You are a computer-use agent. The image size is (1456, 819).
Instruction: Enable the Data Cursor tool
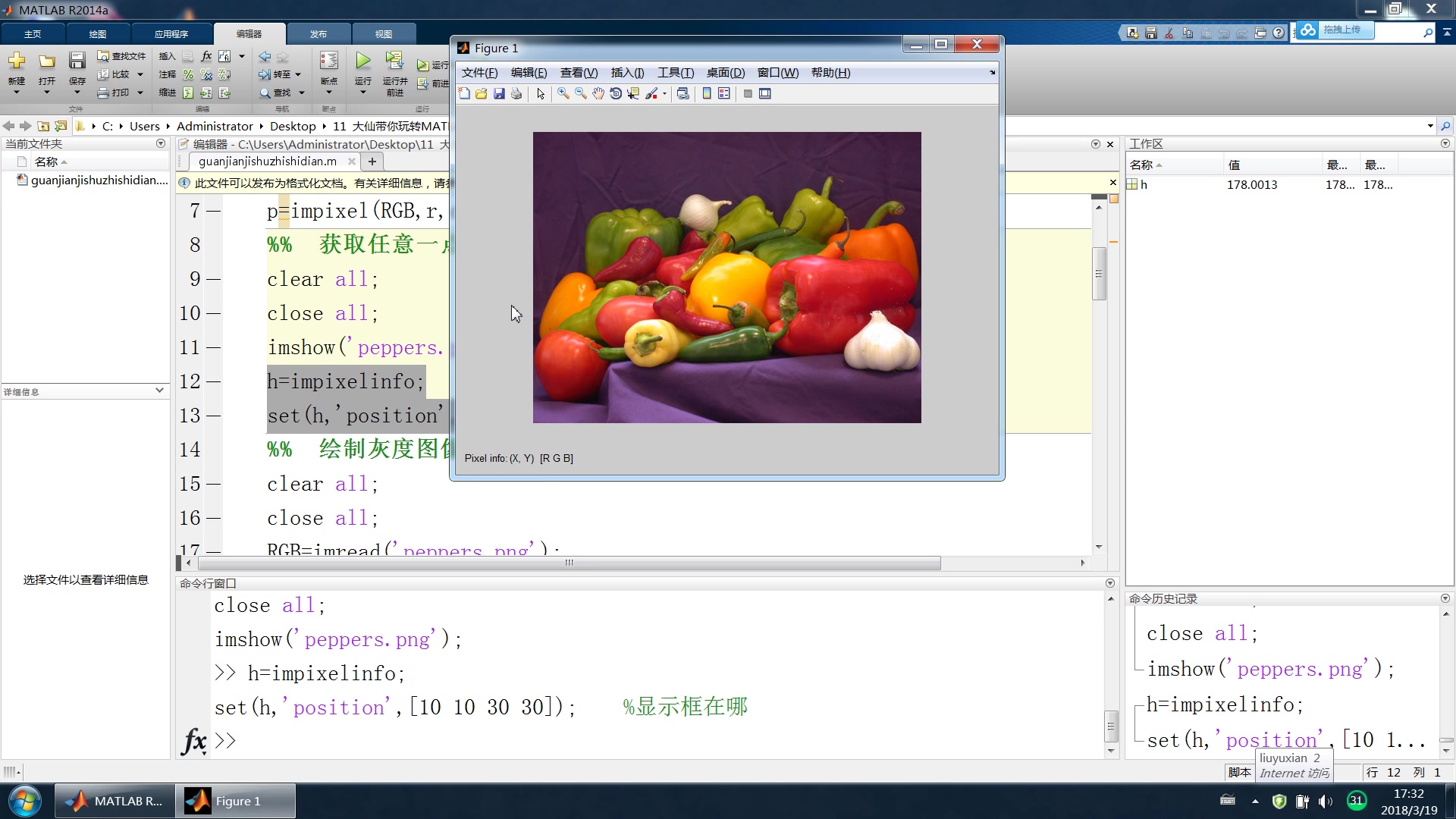coord(633,93)
